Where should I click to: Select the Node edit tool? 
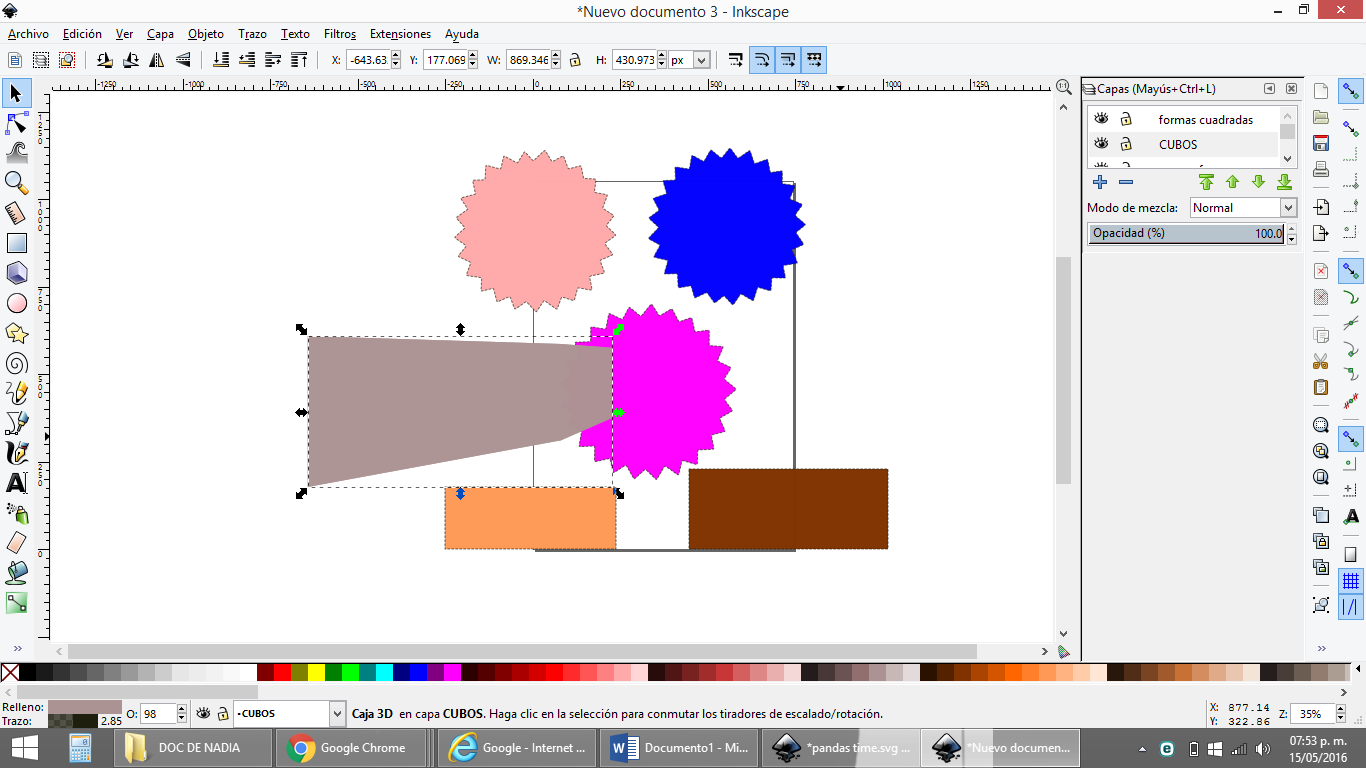click(x=16, y=123)
